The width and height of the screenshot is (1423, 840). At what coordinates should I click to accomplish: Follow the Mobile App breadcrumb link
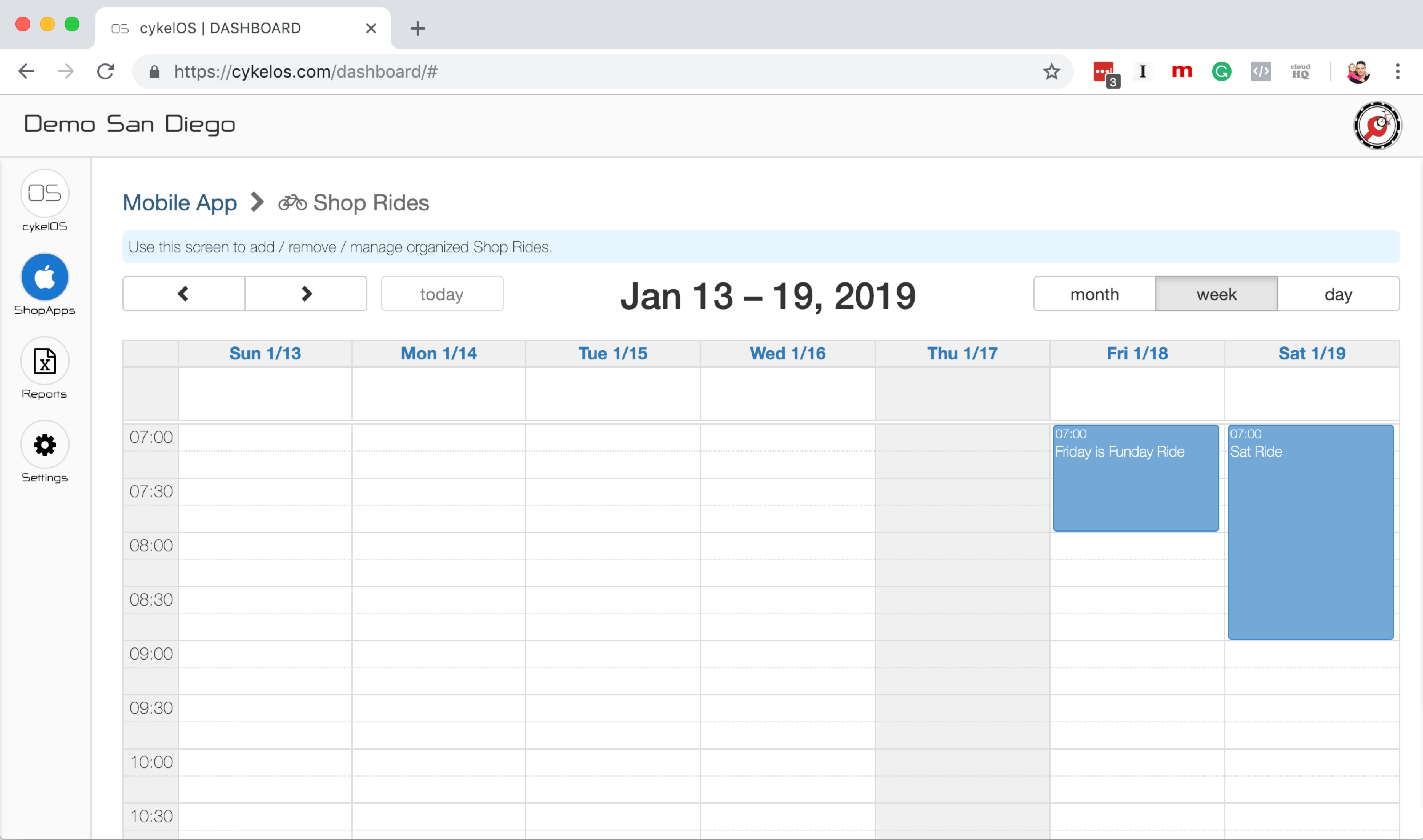point(180,203)
